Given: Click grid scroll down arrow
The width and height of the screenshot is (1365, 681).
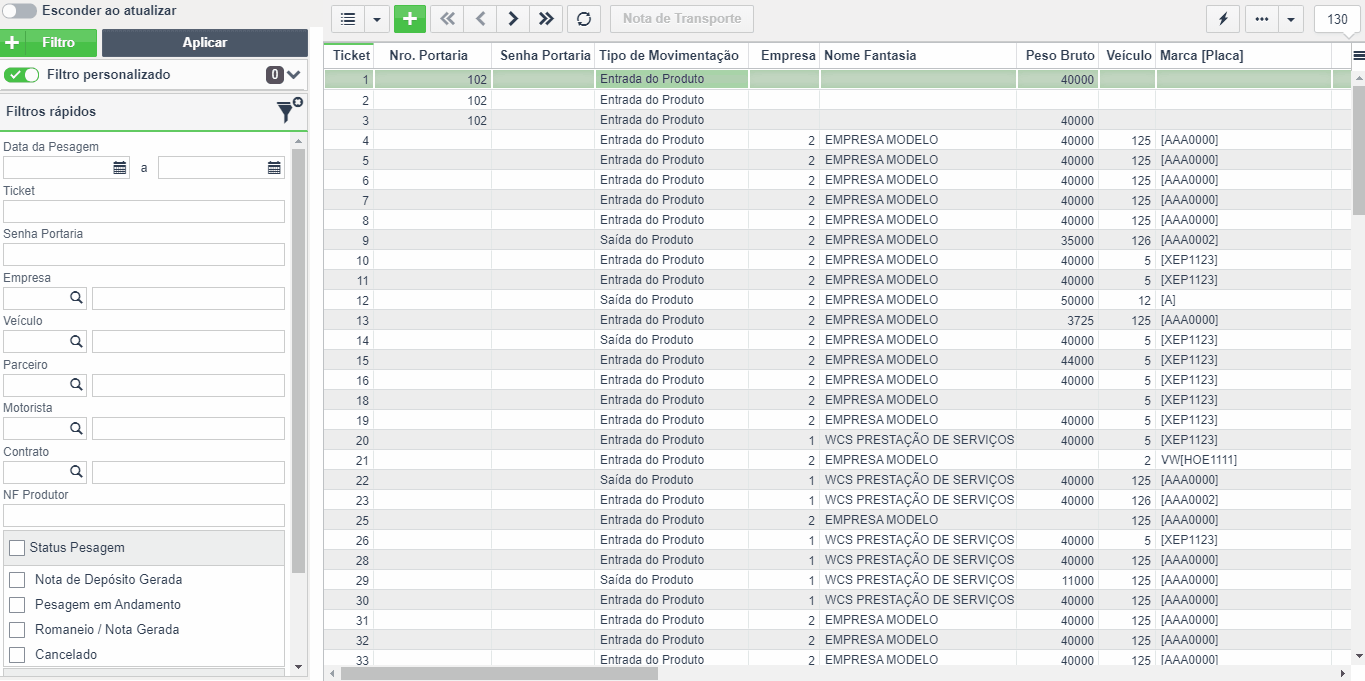Looking at the screenshot, I should [x=1358, y=657].
